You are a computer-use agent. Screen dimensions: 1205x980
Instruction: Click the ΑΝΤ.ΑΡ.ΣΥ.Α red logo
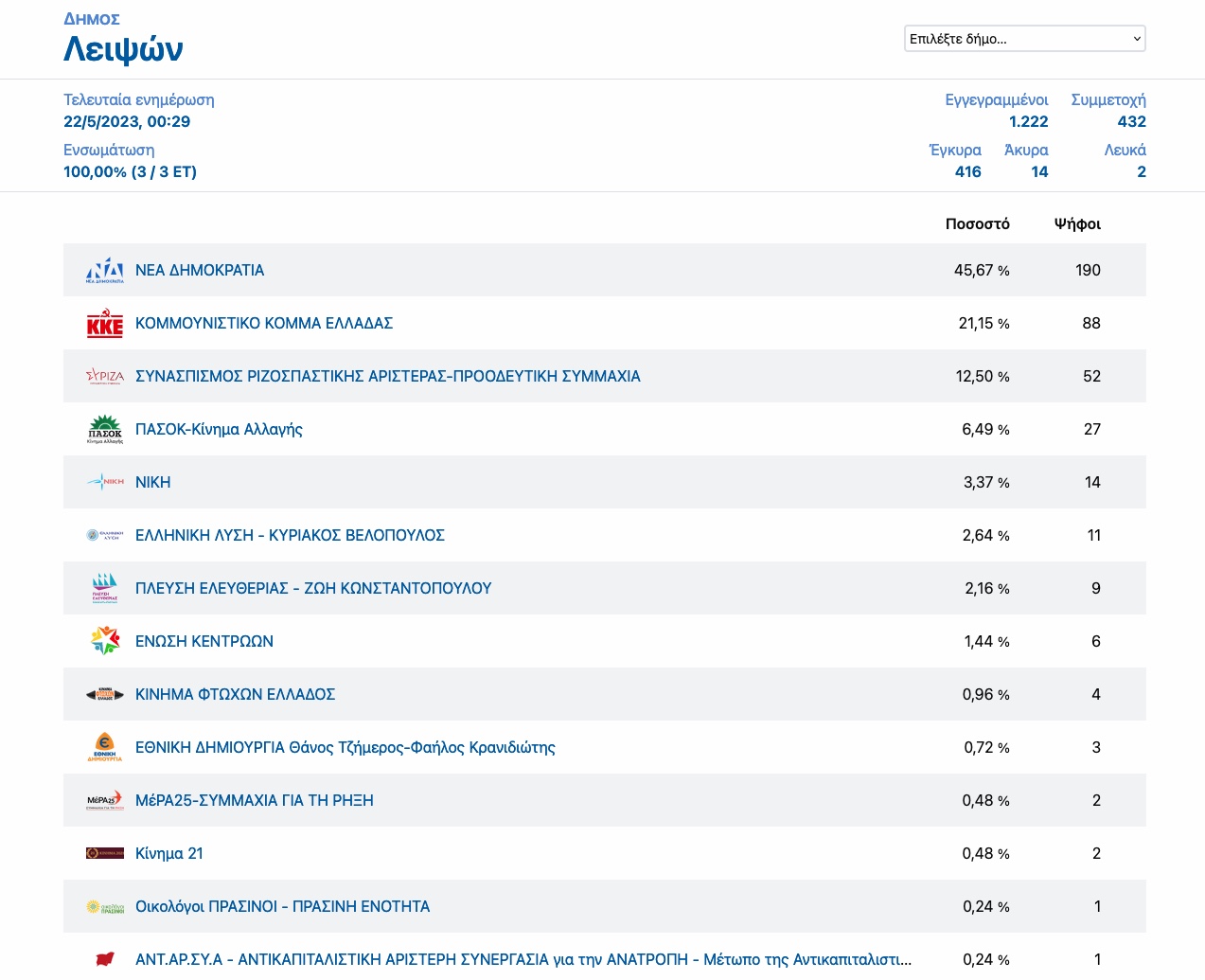[105, 959]
